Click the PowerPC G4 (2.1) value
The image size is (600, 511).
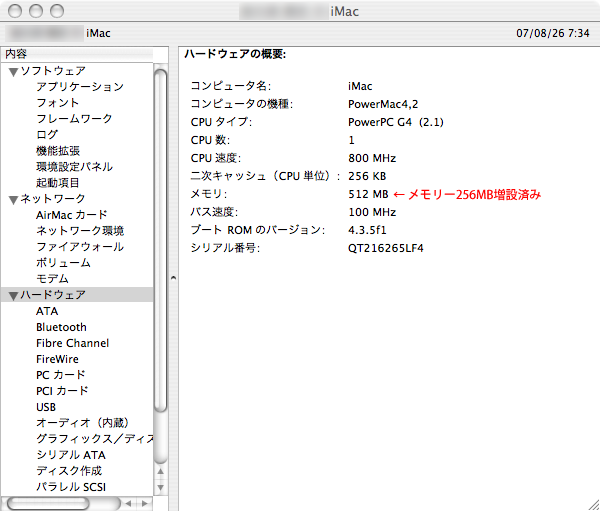pos(396,122)
